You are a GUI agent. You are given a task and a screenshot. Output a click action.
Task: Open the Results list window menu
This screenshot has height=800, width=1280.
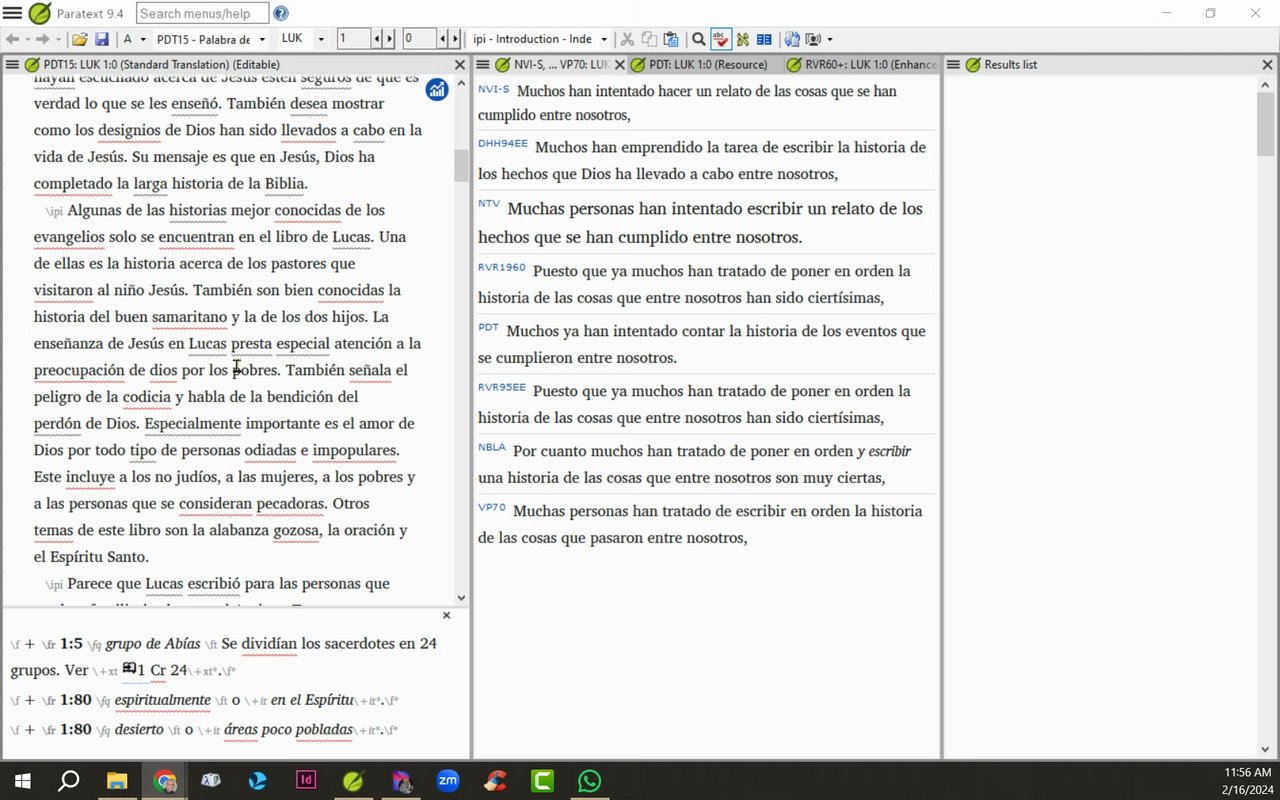(x=953, y=64)
